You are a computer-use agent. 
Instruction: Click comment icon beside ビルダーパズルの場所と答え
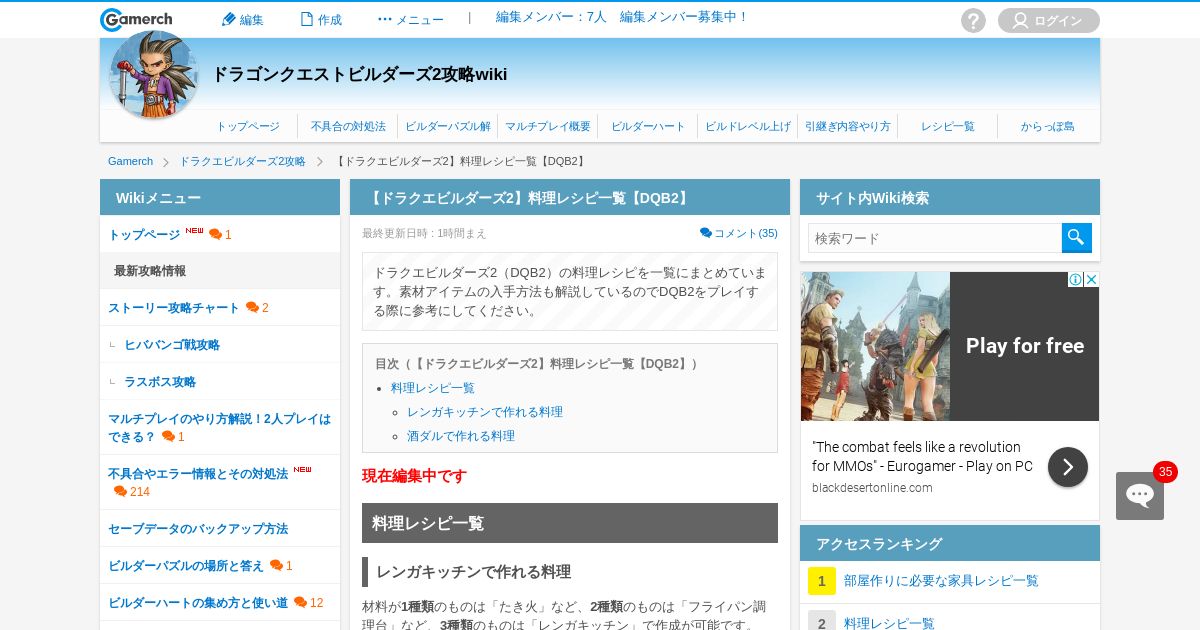(276, 565)
